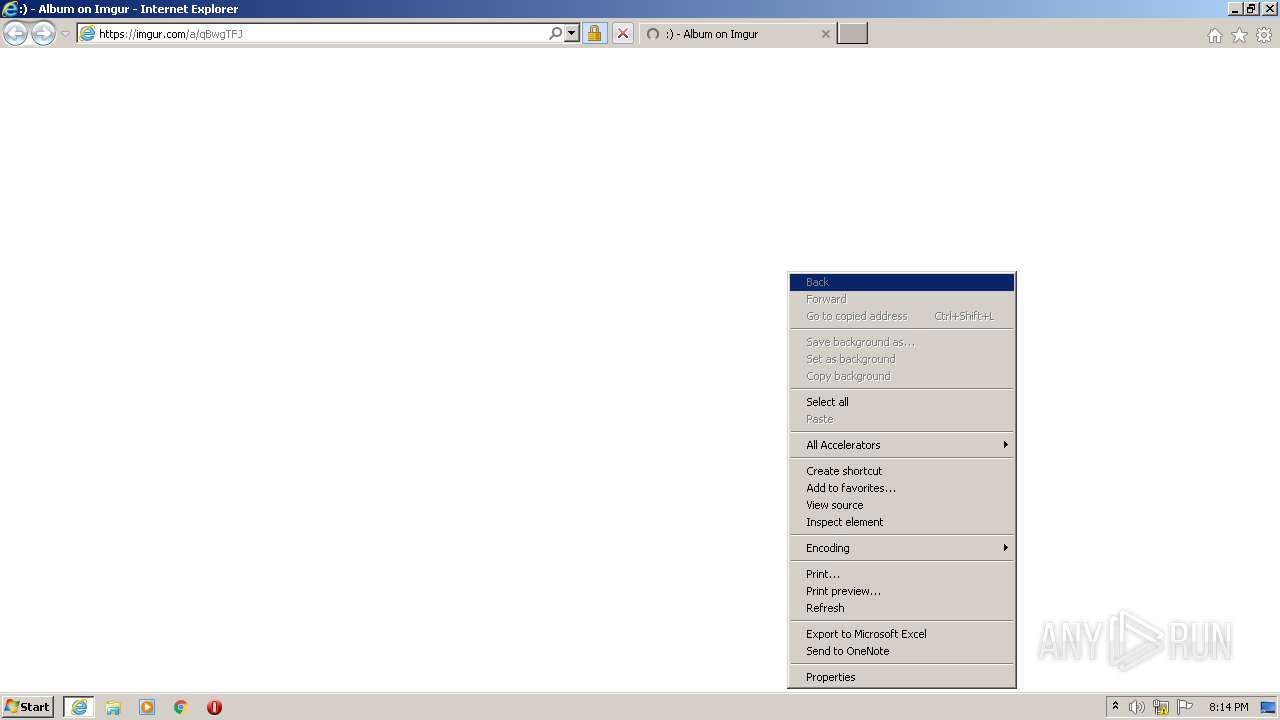Go to the Home page icon

[1214, 35]
